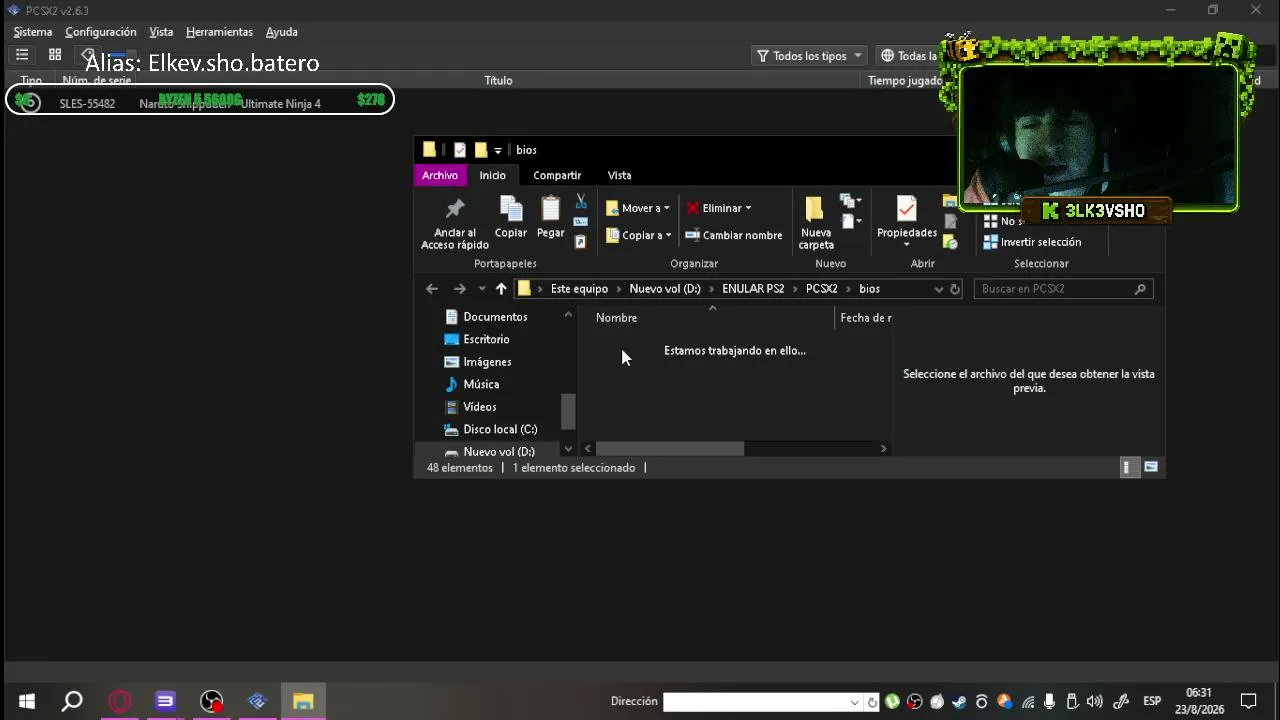Open the uTorrent tray icon
1280x720 pixels.
[x=892, y=701]
